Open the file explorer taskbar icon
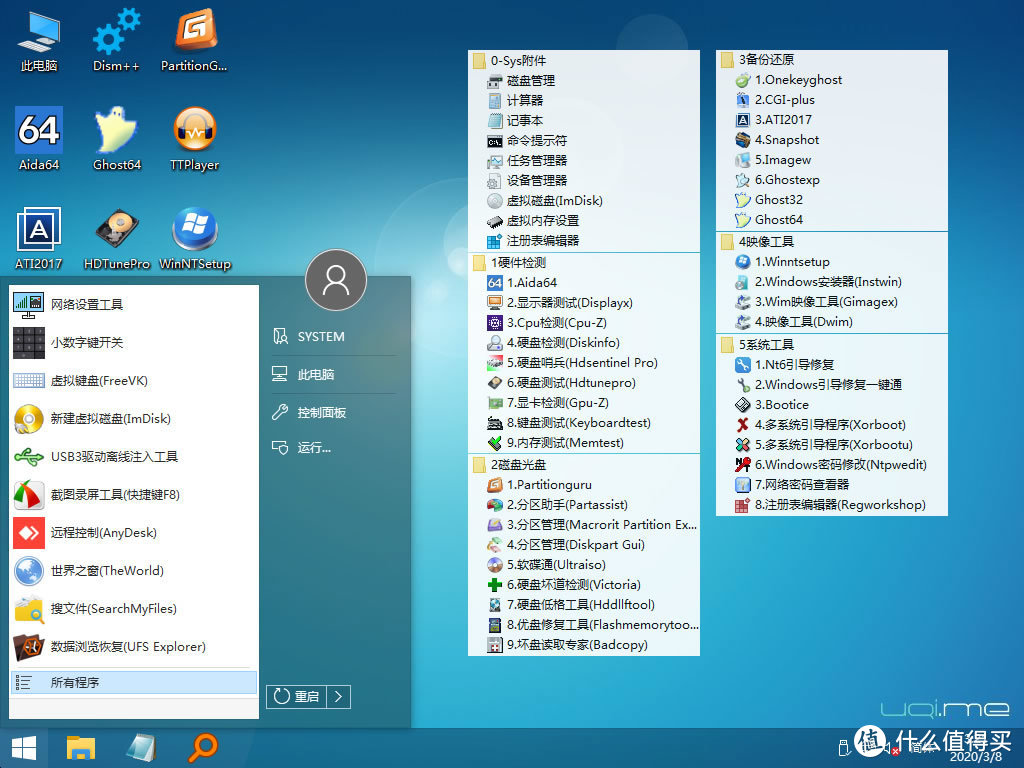 [81, 746]
